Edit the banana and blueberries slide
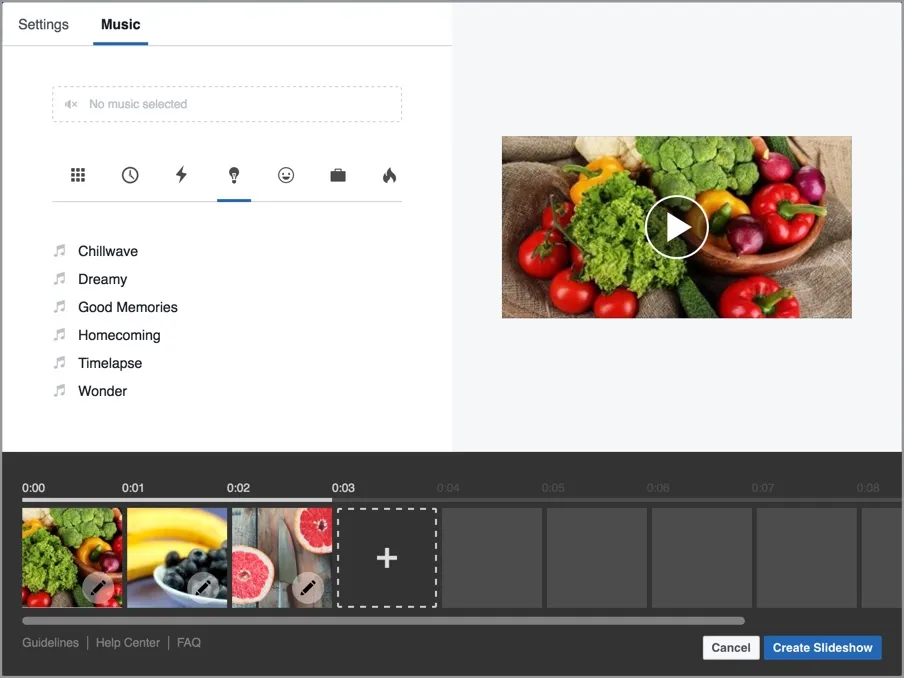This screenshot has width=904, height=678. coord(203,588)
